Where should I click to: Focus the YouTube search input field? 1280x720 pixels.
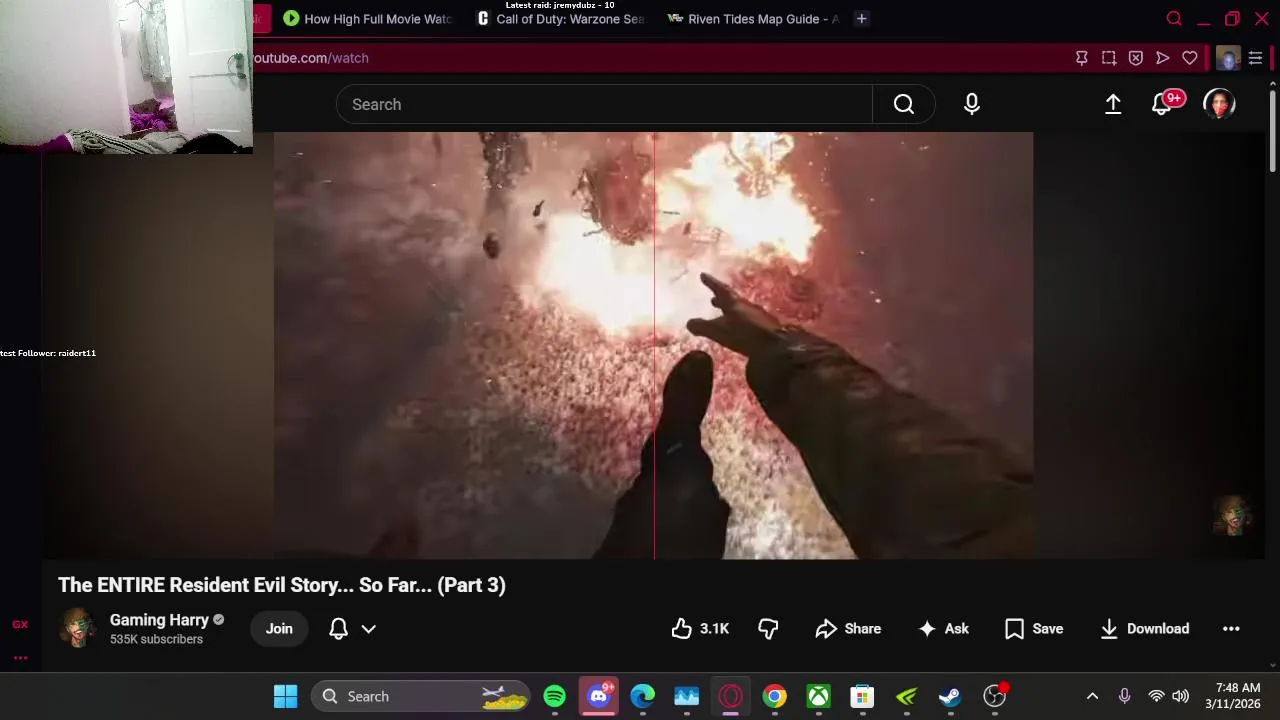coord(604,104)
